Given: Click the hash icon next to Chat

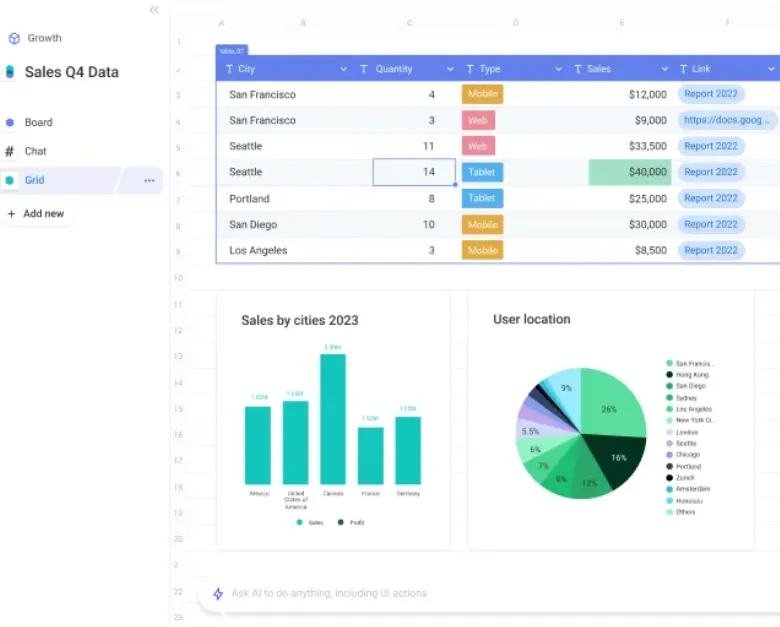Looking at the screenshot, I should [x=9, y=151].
